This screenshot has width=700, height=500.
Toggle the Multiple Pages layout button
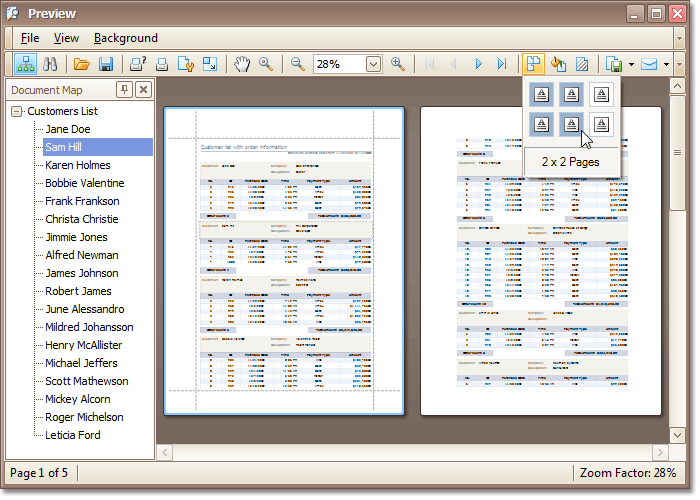(533, 64)
